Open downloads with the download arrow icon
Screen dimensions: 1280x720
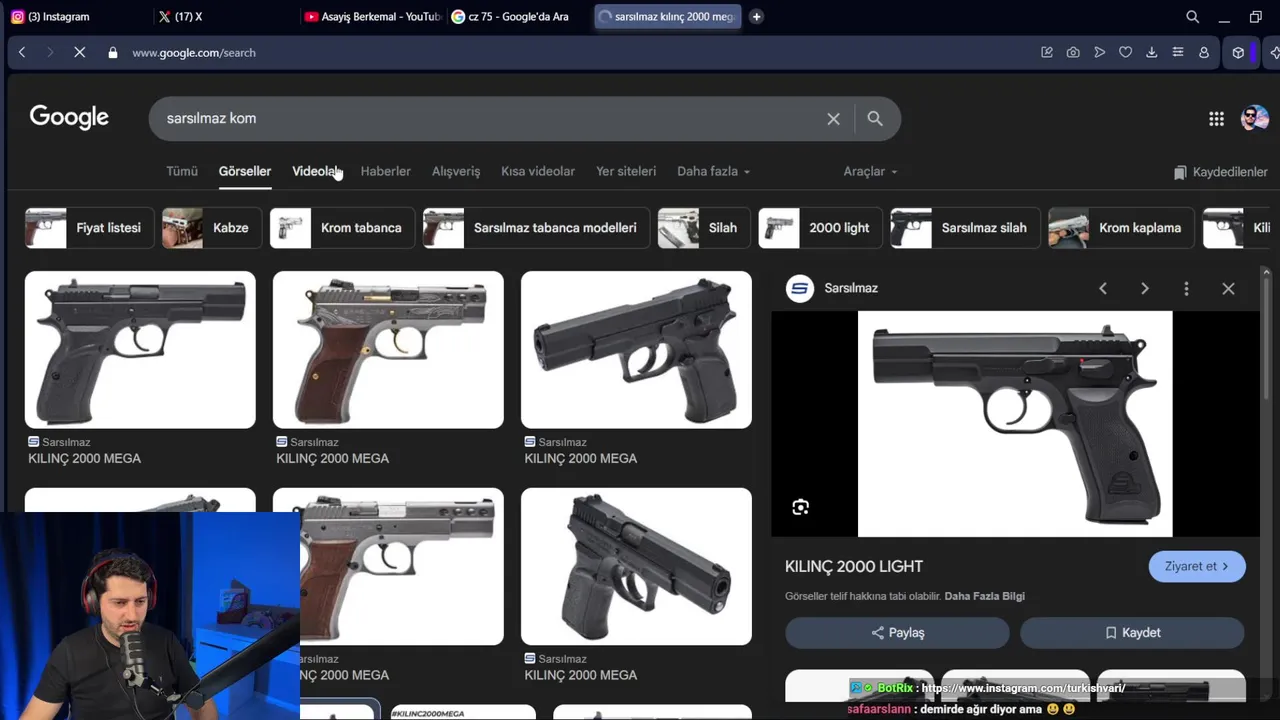click(x=1151, y=52)
